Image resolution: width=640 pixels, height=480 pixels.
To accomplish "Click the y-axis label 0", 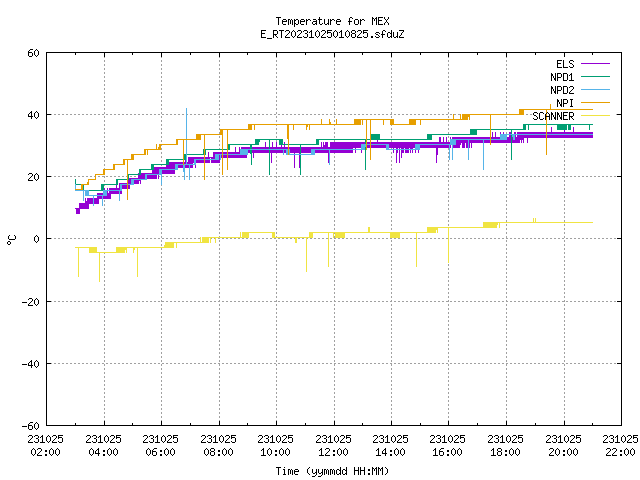I will click(x=36, y=239).
